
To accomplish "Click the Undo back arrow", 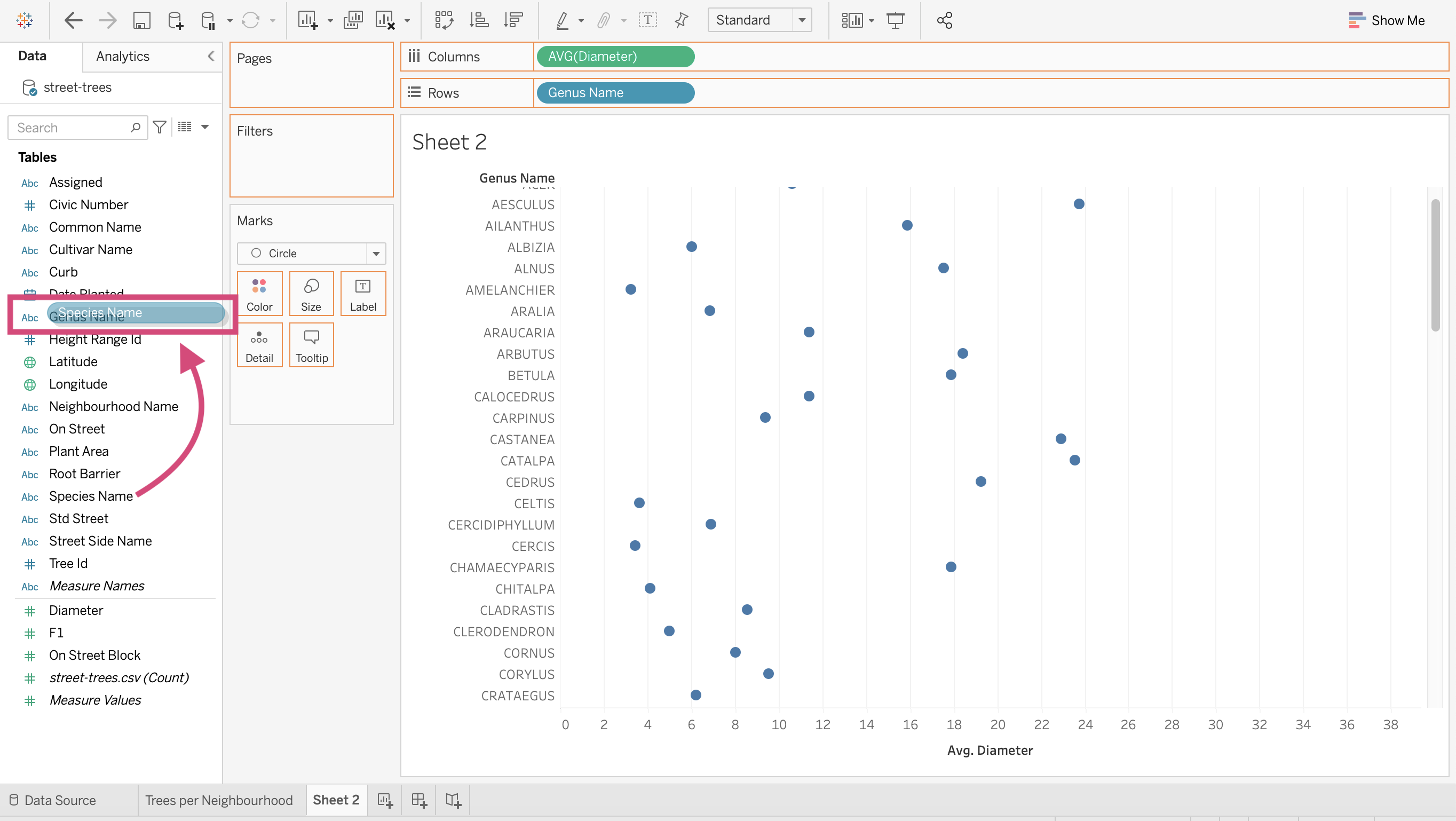I will (x=74, y=20).
